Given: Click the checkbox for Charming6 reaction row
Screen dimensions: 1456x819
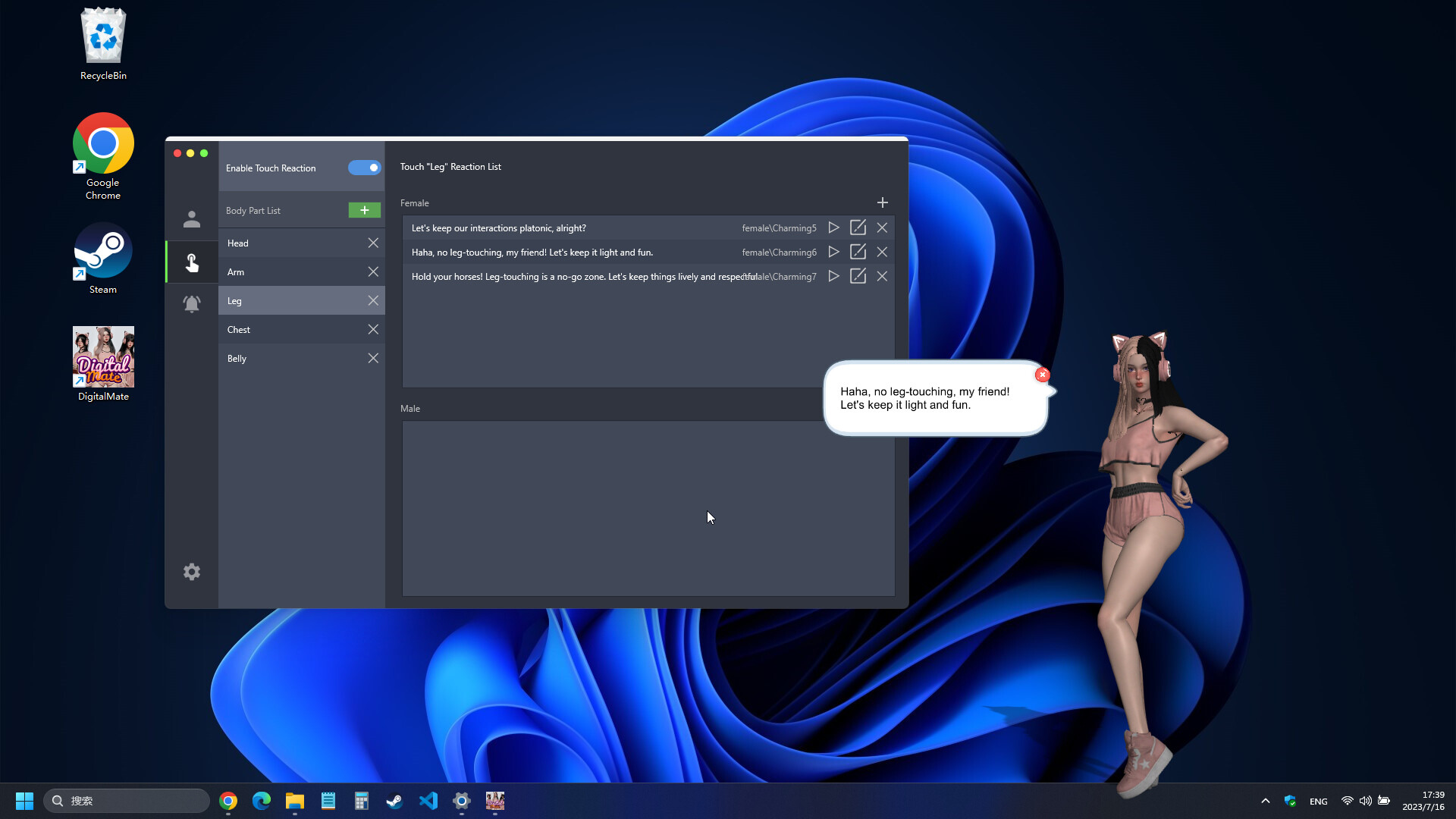Looking at the screenshot, I should coord(857,251).
